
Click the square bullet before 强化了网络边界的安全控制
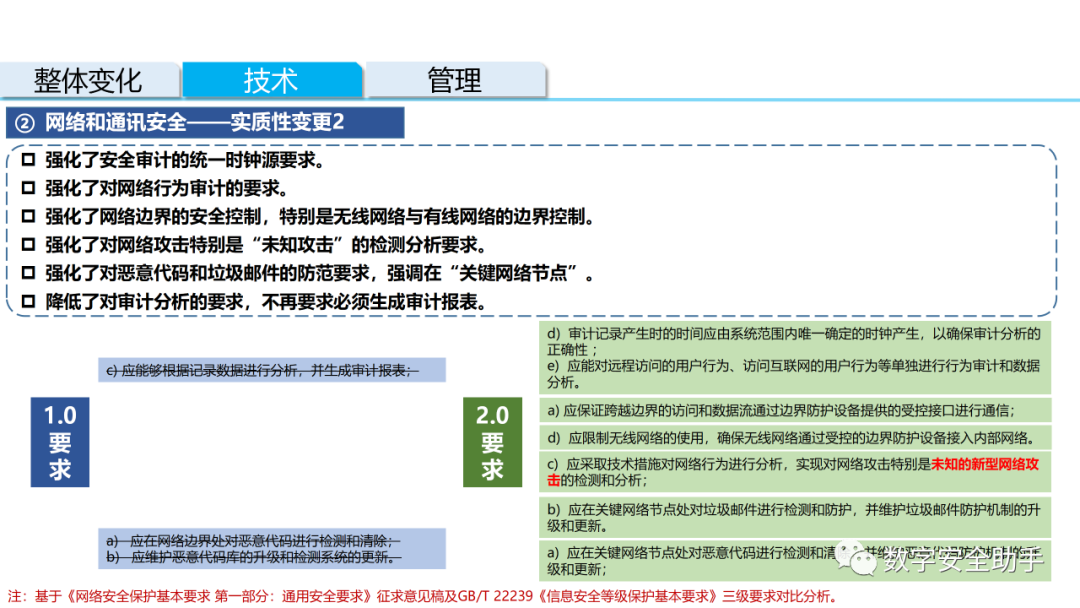click(28, 216)
